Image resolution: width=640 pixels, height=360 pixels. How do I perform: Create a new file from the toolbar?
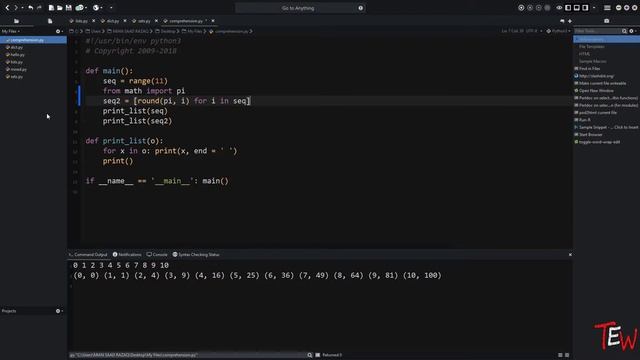tap(51, 8)
